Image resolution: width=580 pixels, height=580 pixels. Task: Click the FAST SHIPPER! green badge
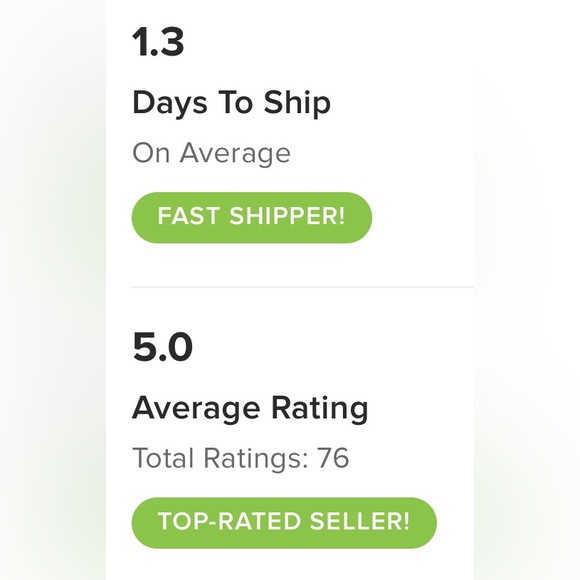click(x=252, y=218)
